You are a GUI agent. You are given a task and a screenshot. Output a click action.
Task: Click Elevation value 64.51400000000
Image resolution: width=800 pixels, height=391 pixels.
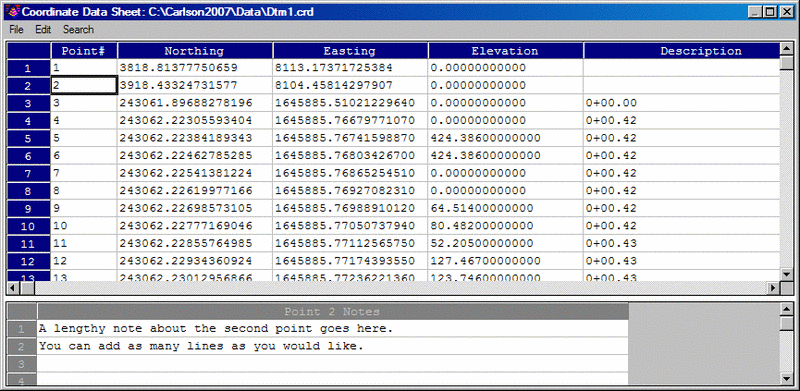[x=505, y=208]
